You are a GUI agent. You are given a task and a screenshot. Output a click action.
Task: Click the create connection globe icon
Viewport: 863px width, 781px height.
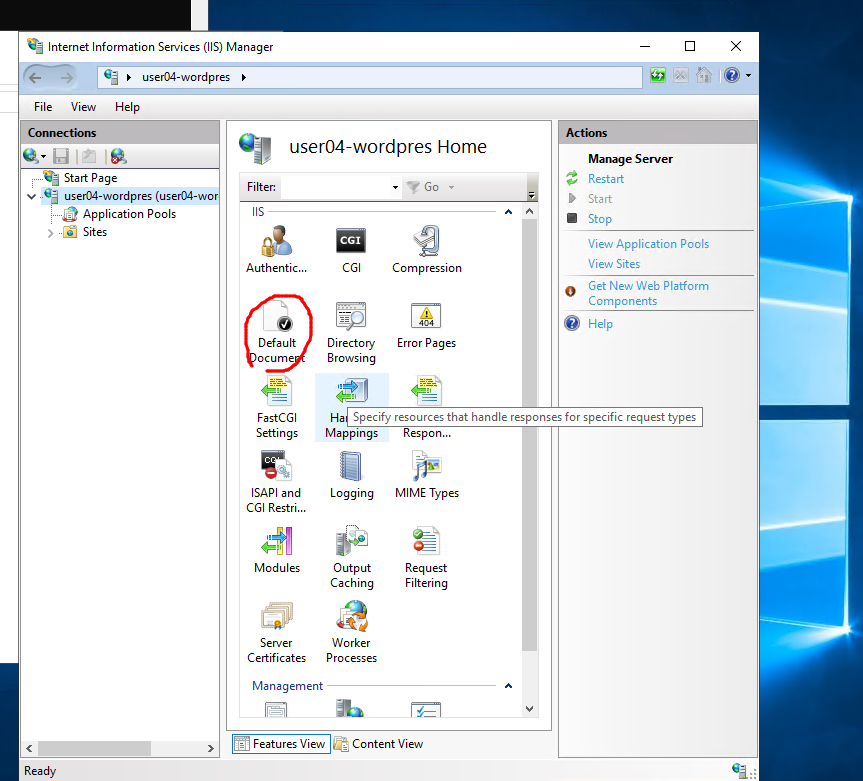pos(31,156)
